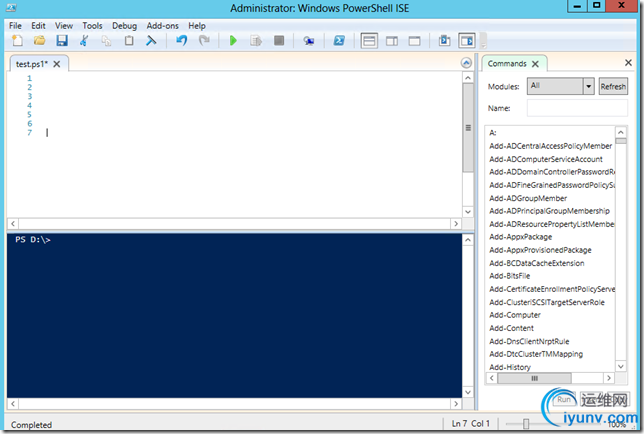The image size is (644, 434).
Task: Select Add-ADGroupMember command
Action: (528, 198)
